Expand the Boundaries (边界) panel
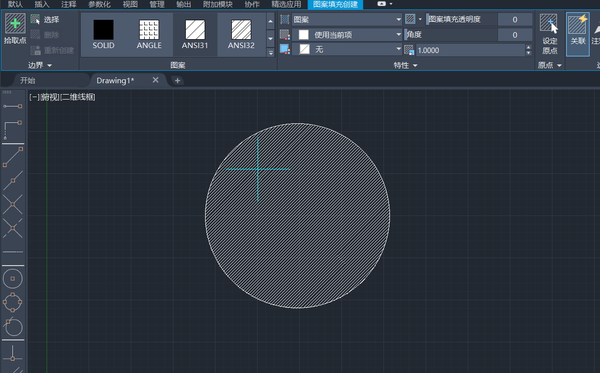Viewport: 600px width, 373px height. coord(39,65)
